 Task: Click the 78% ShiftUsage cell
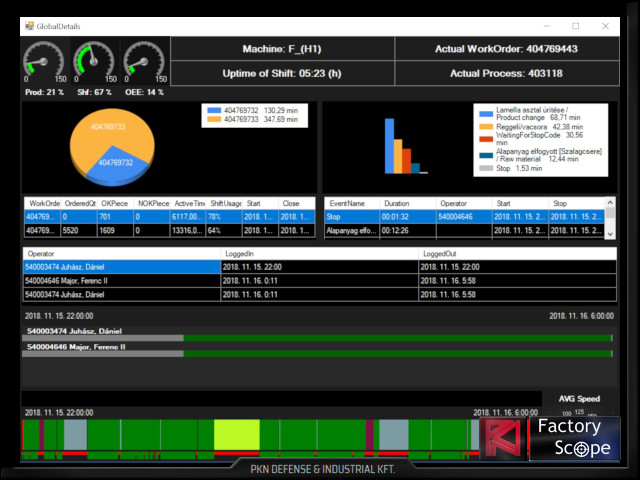coord(224,217)
